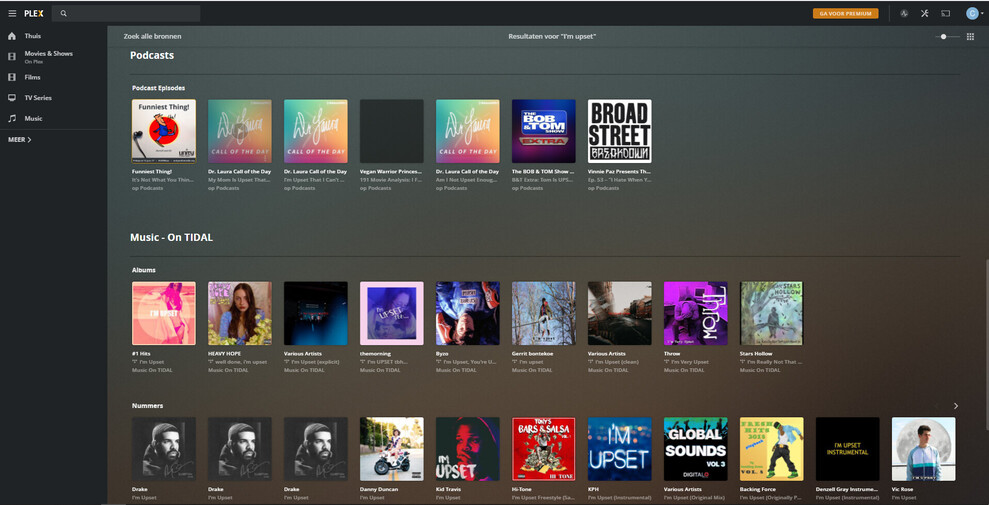Click Zoek alle bronnen link
This screenshot has width=989, height=505.
coord(153,37)
